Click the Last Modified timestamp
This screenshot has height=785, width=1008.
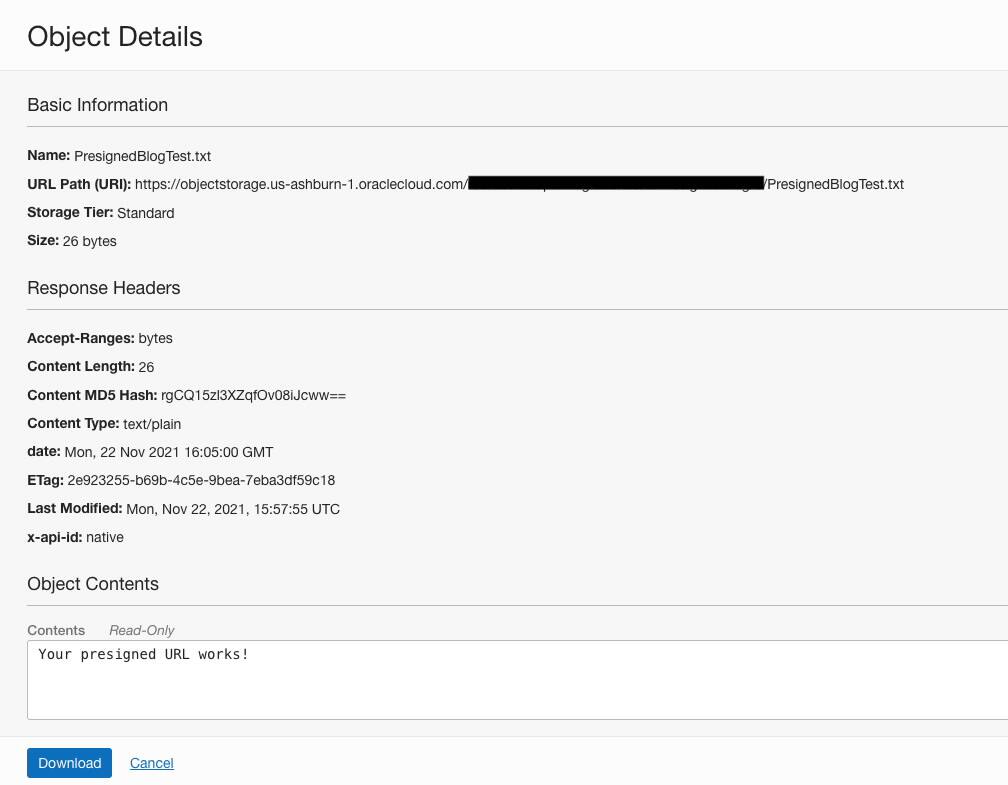[x=233, y=509]
